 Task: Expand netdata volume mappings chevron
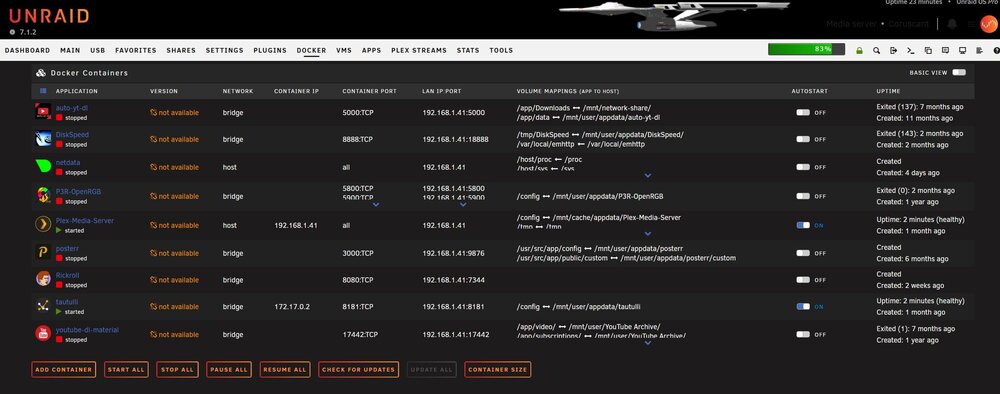[x=648, y=175]
